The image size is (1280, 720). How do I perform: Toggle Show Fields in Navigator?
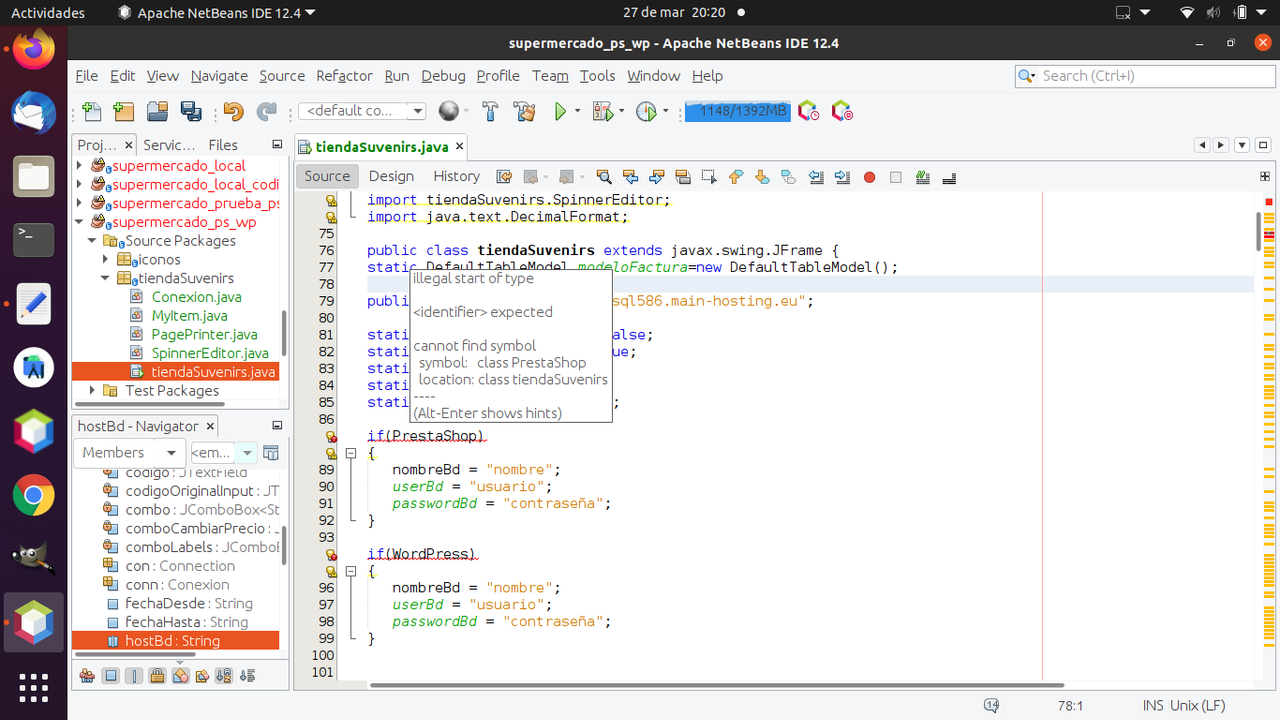[111, 676]
